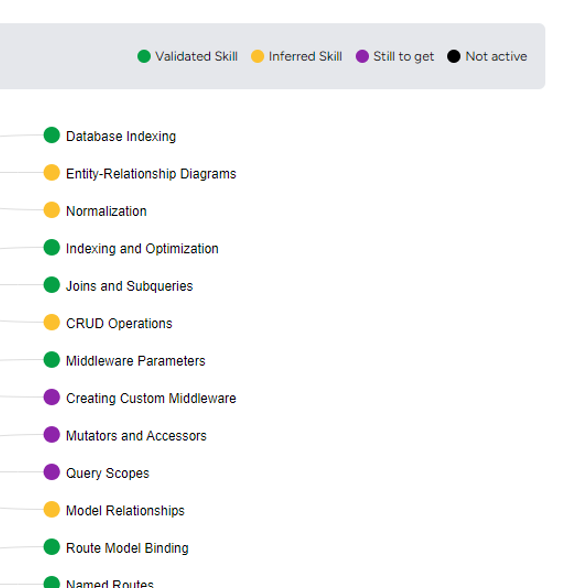
Task: Select the yellow Model Relationships node circle
Action: [x=52, y=510]
